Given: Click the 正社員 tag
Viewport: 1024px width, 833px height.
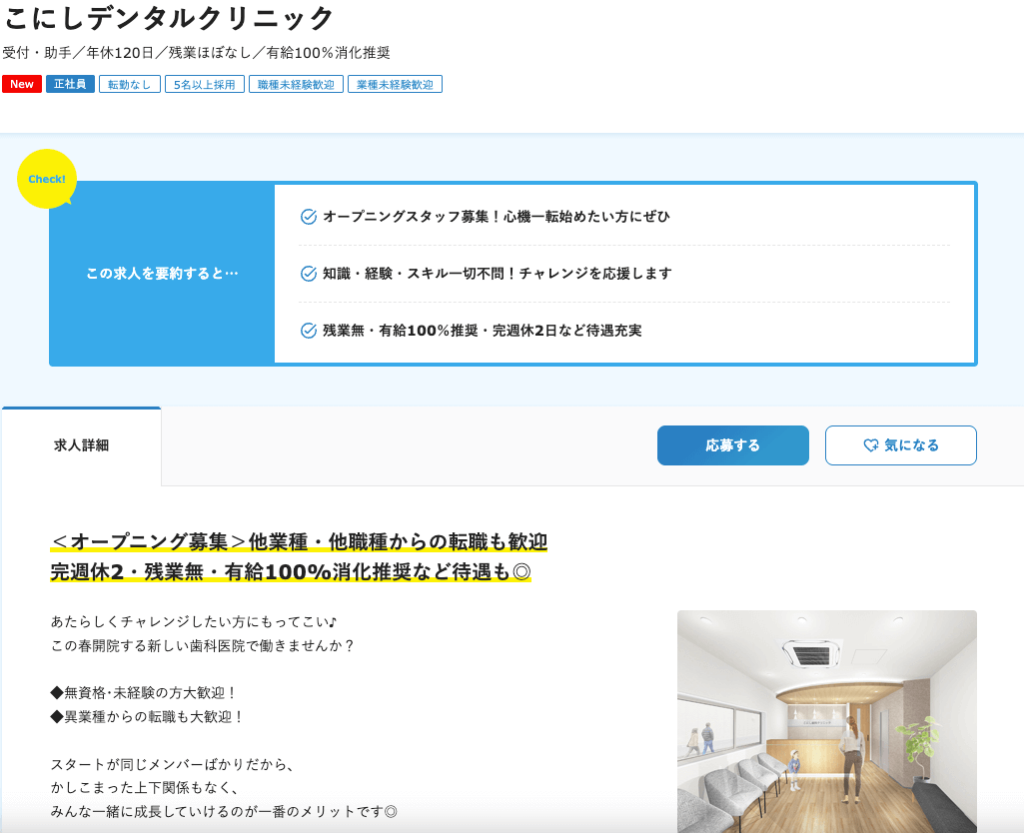Looking at the screenshot, I should pos(70,84).
